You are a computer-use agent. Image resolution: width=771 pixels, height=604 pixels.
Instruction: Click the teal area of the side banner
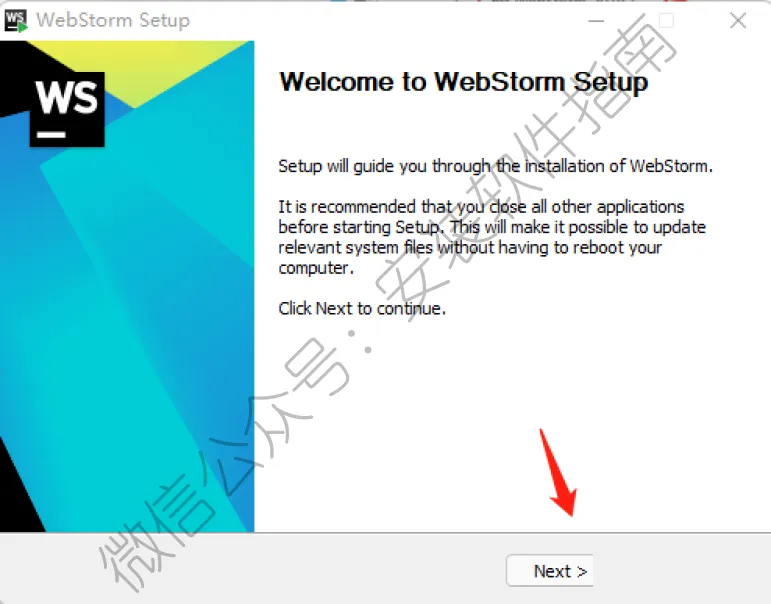tap(148, 295)
